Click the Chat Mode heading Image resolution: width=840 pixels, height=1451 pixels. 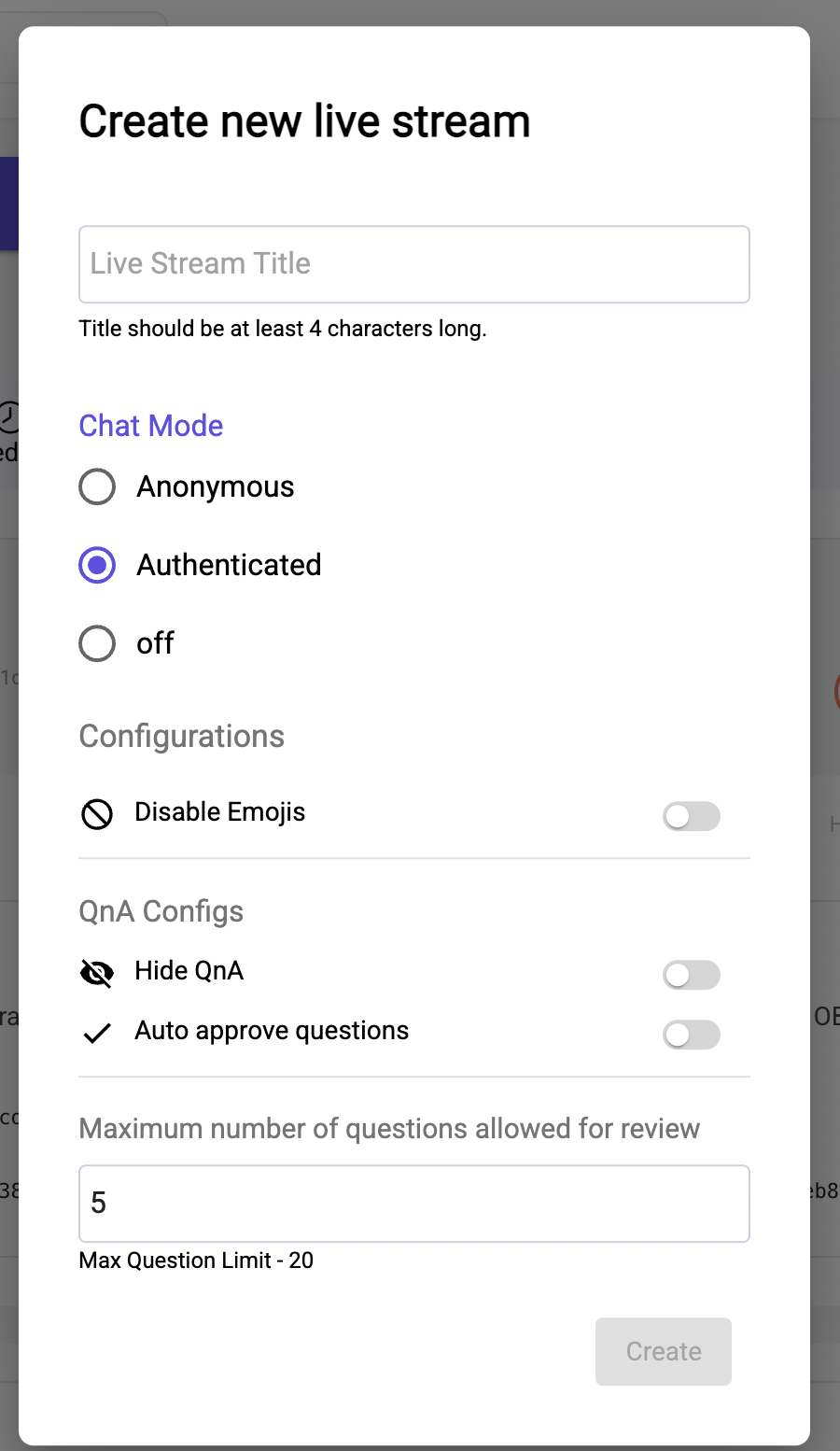(151, 426)
